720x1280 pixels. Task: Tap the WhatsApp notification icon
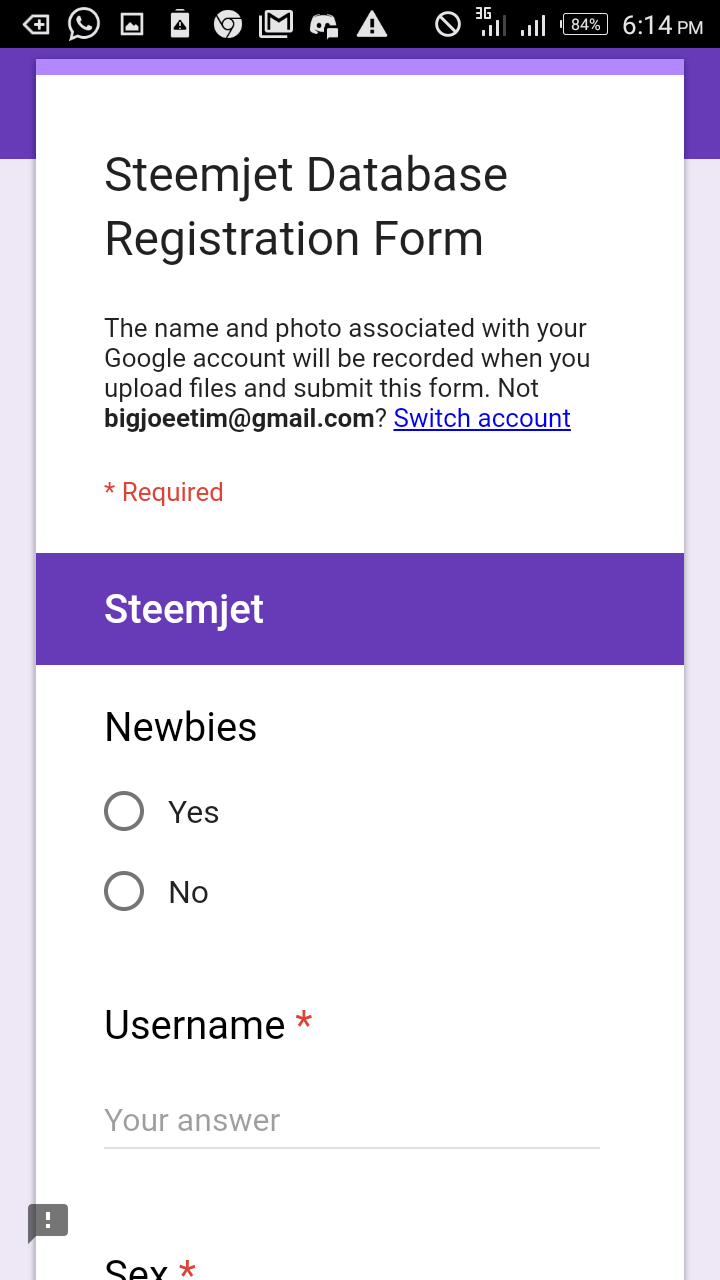click(84, 24)
